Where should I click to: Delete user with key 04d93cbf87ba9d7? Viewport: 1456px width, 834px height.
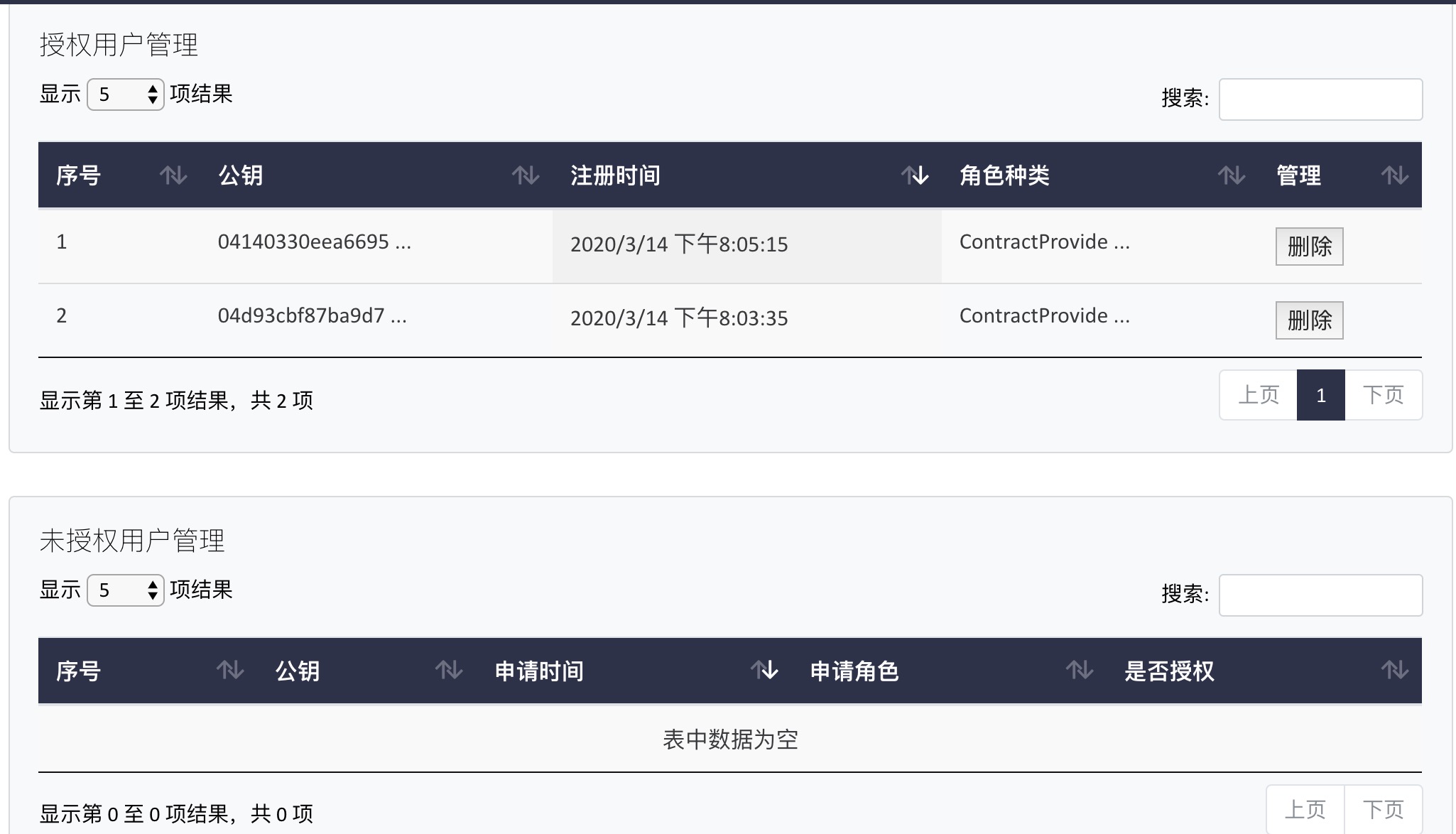pos(1309,320)
